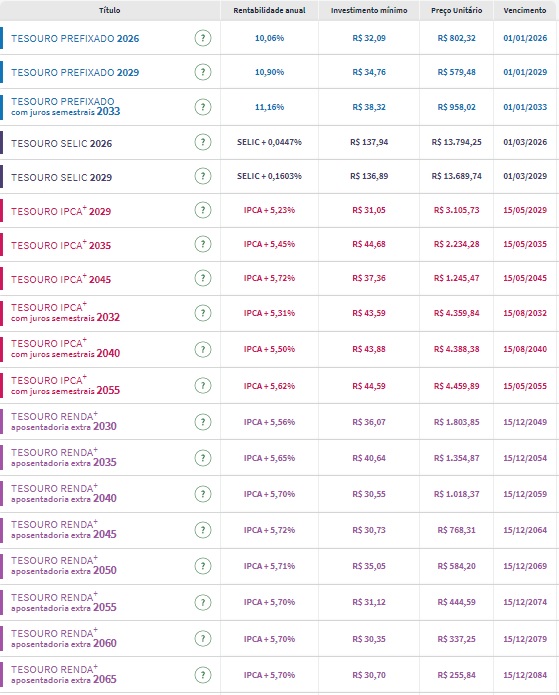Viewport: 559px width, 695px height.
Task: Open question mark for Tesouro Renda+ 2030
Action: click(x=203, y=422)
